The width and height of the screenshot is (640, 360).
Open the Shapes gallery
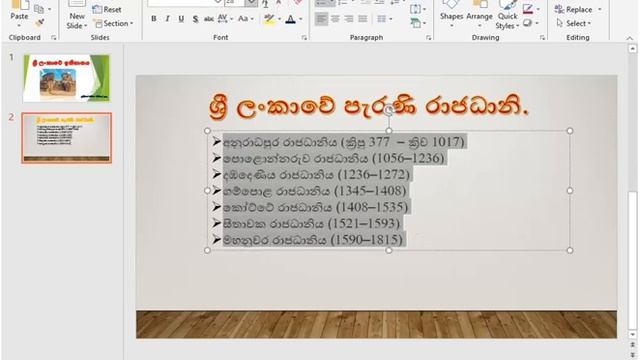[451, 15]
